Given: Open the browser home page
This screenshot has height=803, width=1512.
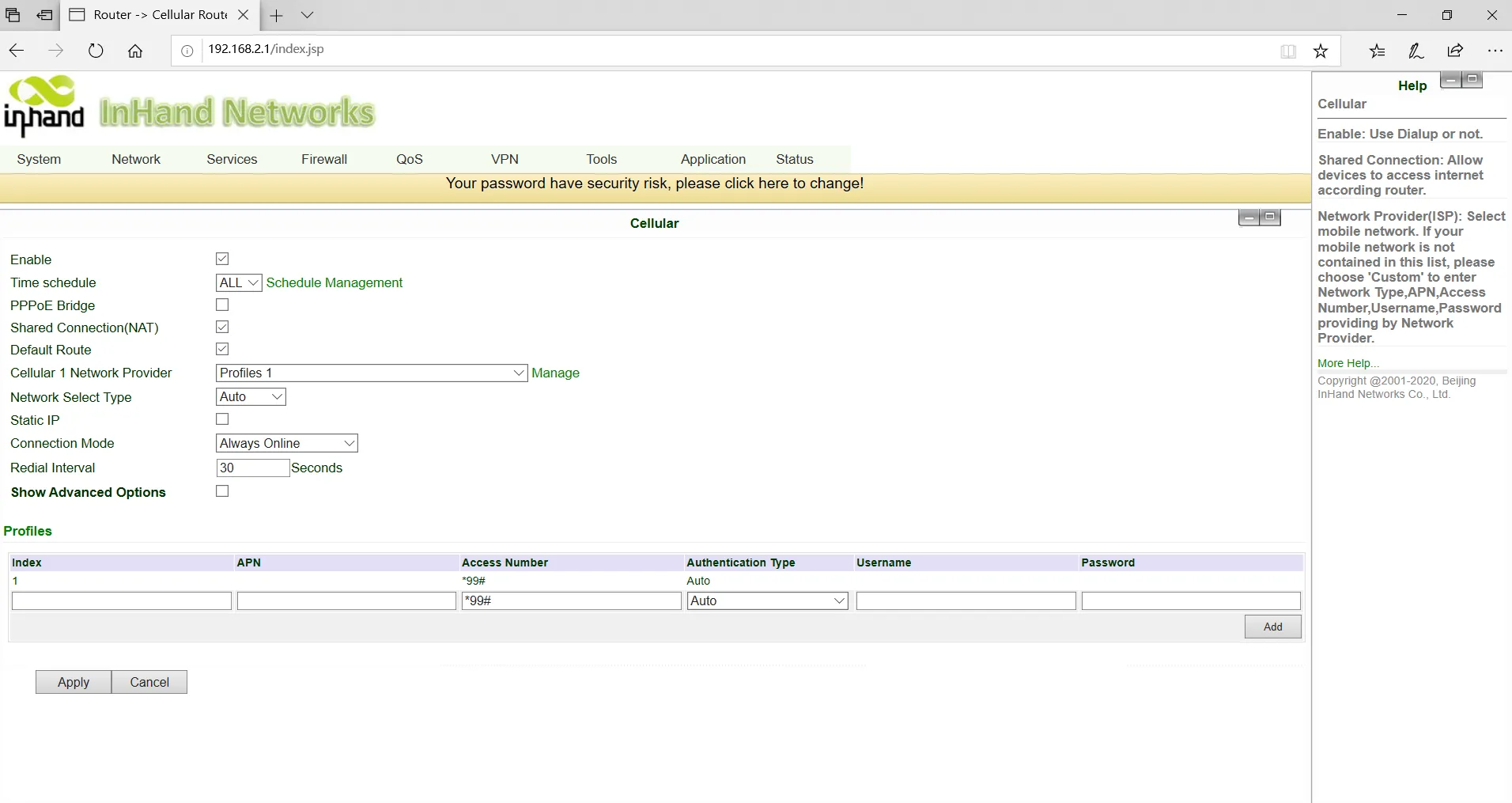Looking at the screenshot, I should [135, 51].
